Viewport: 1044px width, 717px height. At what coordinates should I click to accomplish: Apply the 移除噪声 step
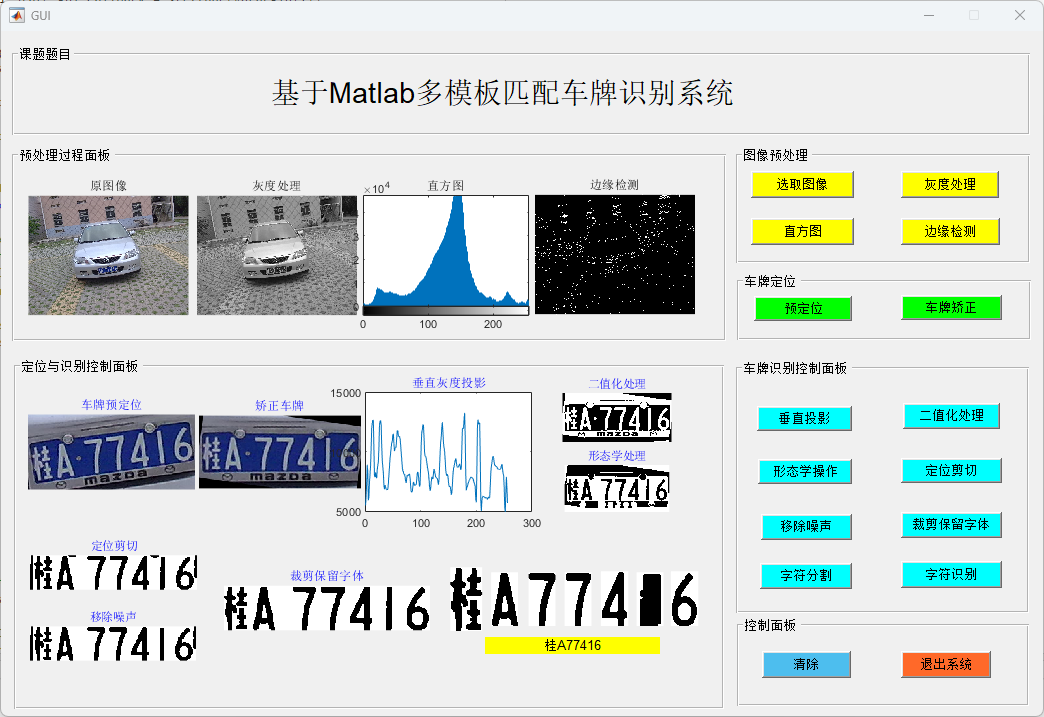[806, 526]
